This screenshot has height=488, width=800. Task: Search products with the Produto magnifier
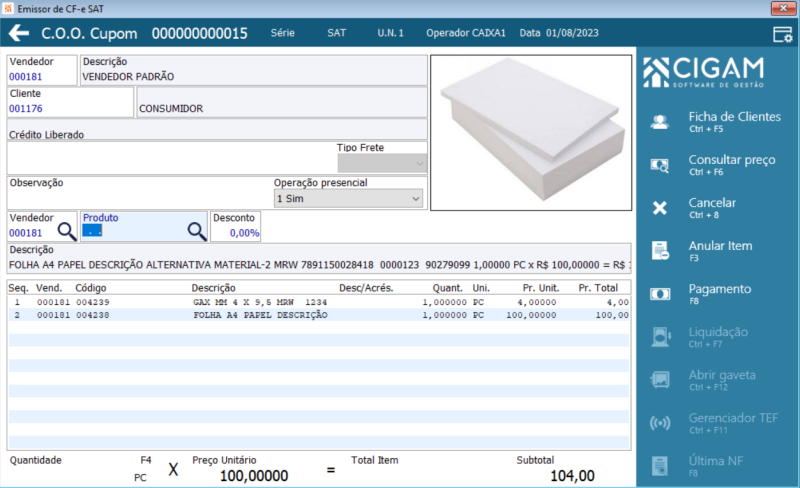[196, 232]
